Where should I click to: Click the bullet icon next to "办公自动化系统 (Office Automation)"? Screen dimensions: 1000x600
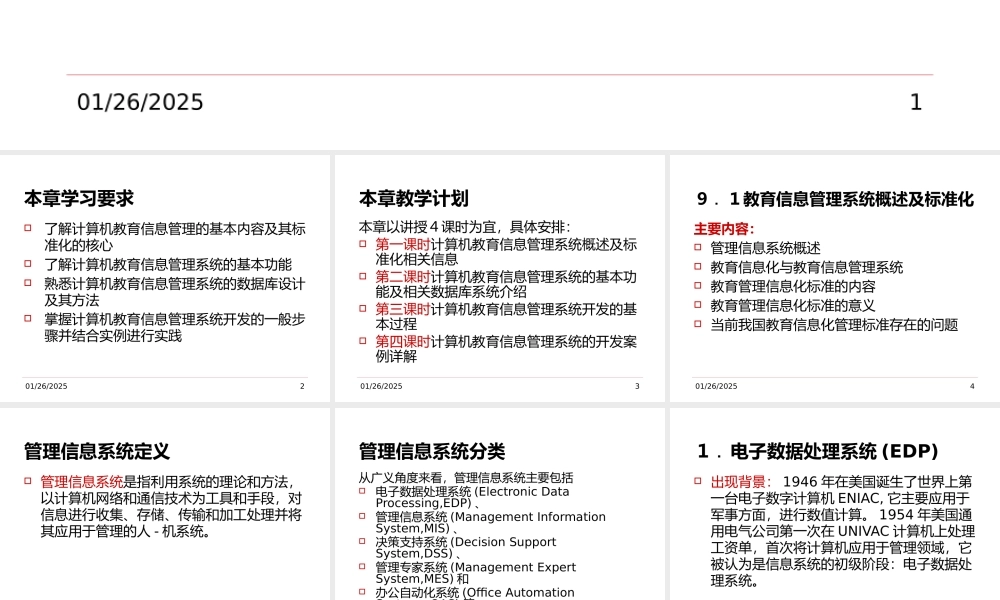coord(361,592)
